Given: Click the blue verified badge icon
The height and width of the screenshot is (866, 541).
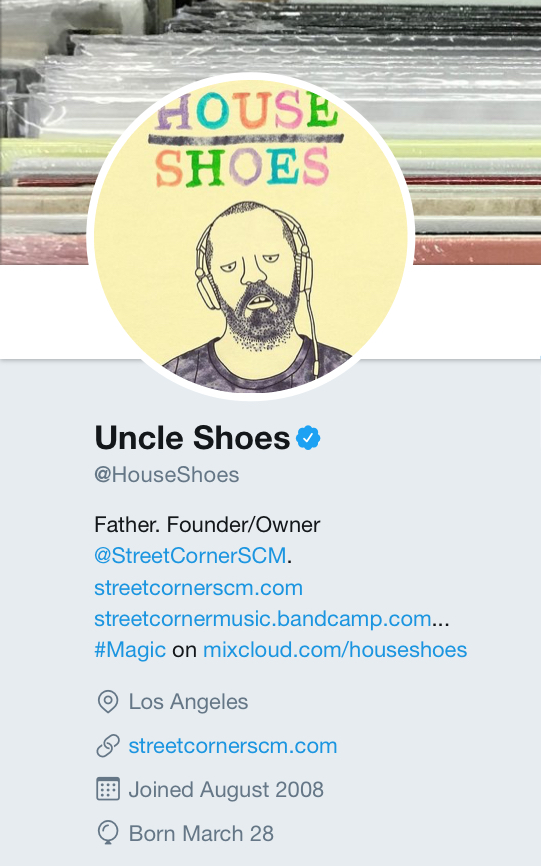Looking at the screenshot, I should pyautogui.click(x=308, y=438).
